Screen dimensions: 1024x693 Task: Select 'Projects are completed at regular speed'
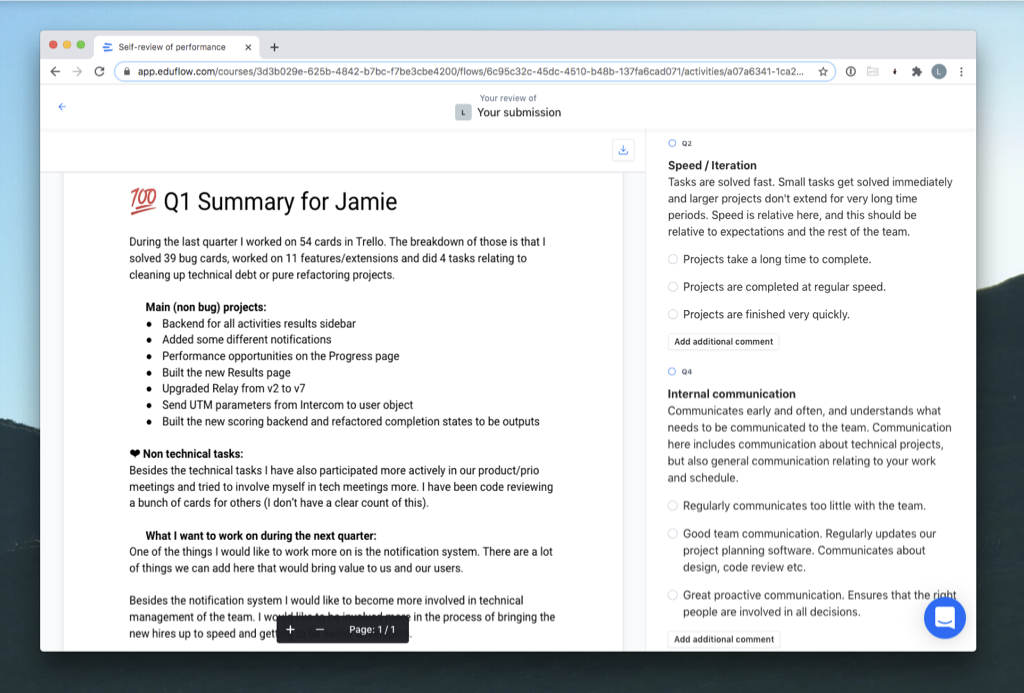(673, 287)
